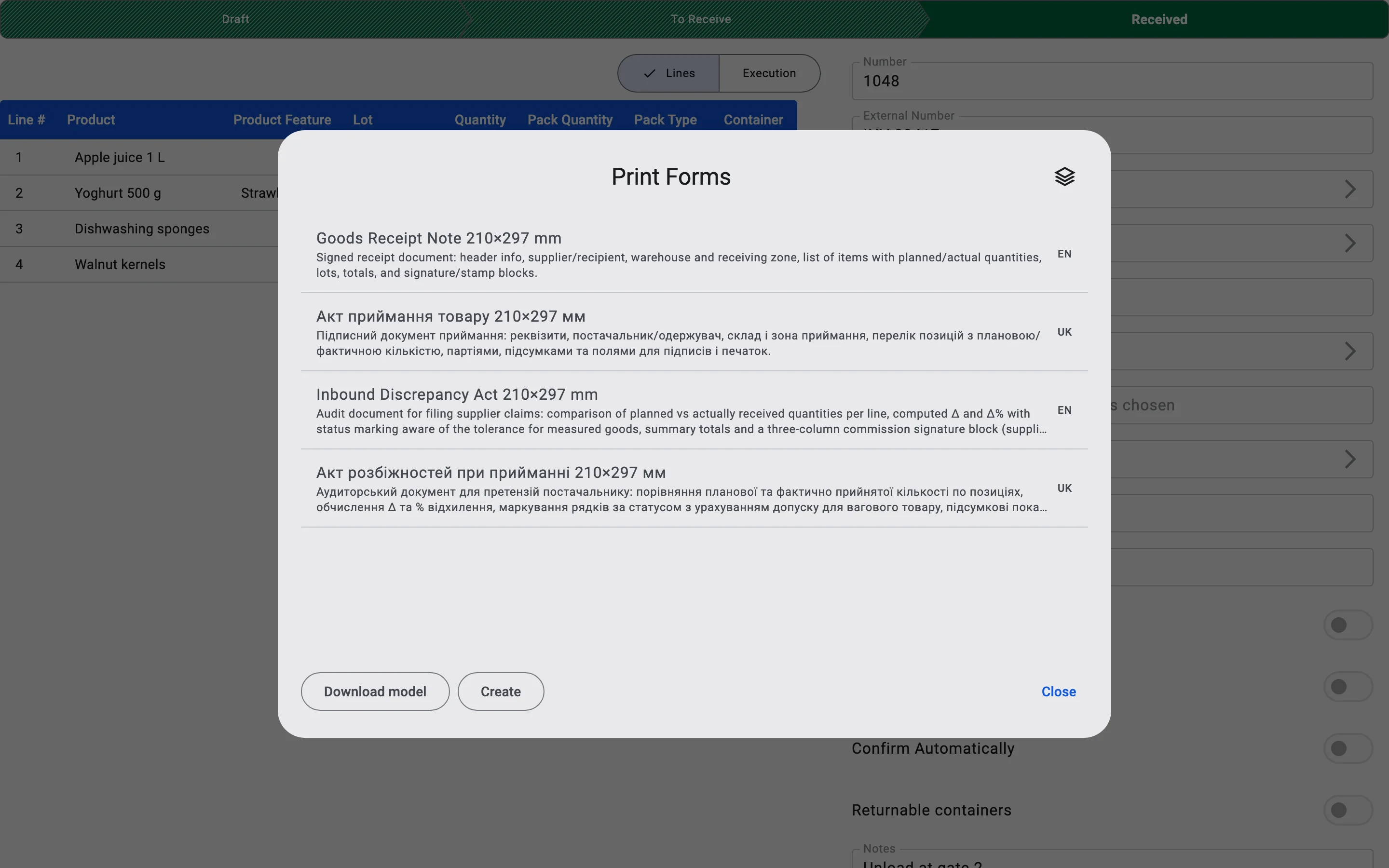
Task: Click the Quantity column header
Action: point(480,120)
